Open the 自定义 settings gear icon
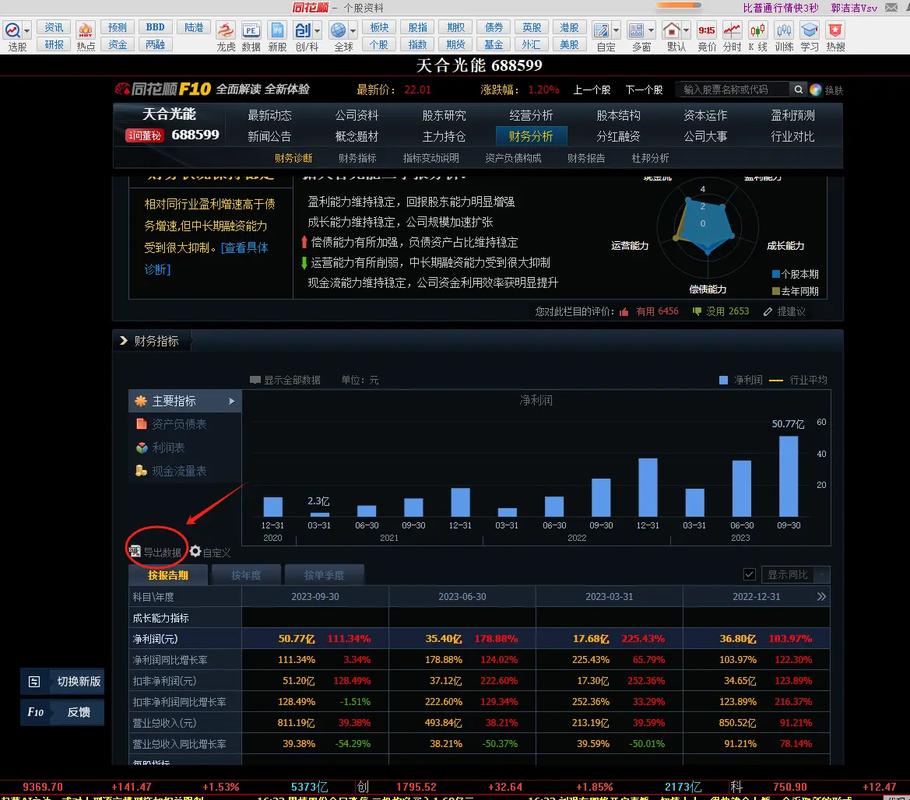The image size is (910, 800). 197,551
